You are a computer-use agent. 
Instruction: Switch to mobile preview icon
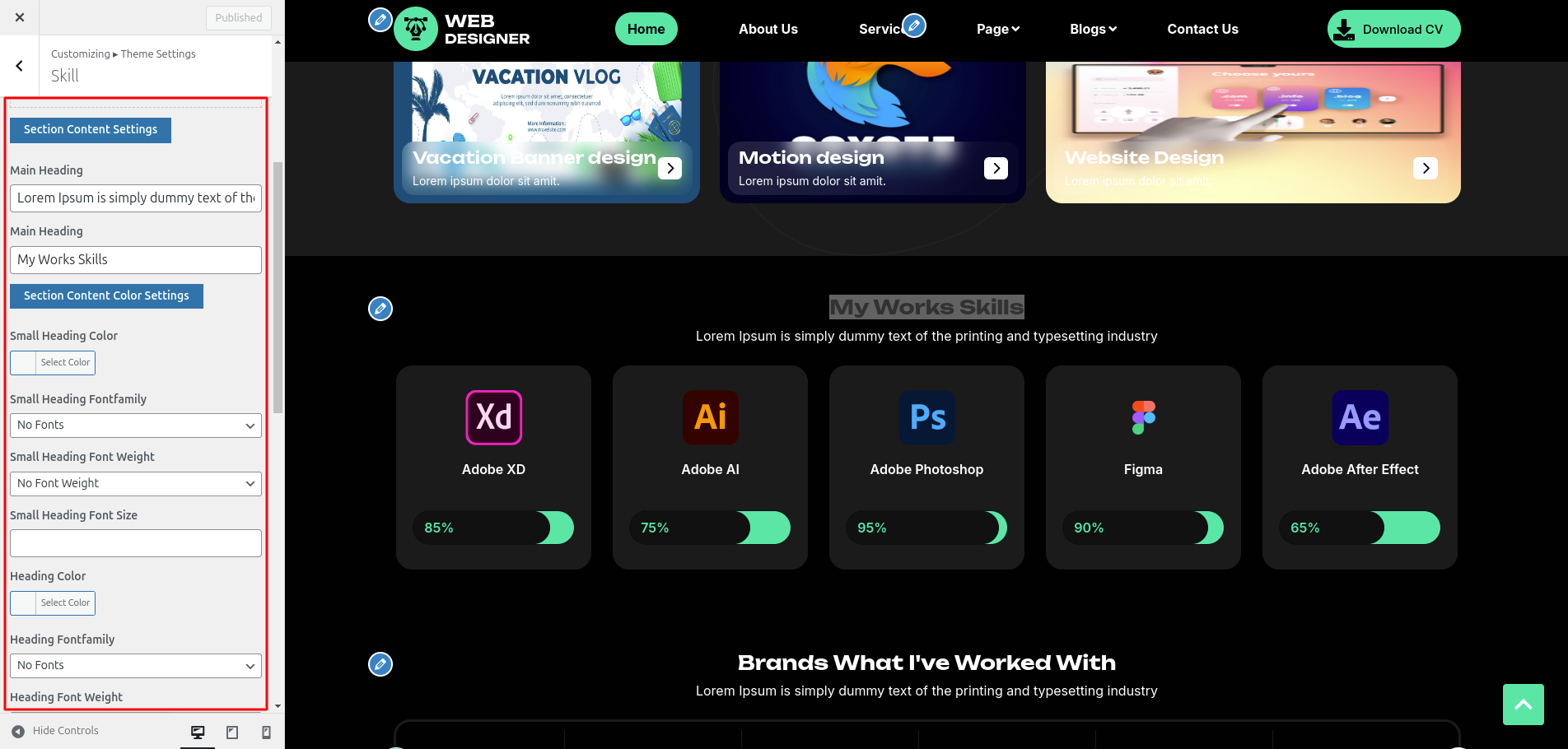[266, 732]
